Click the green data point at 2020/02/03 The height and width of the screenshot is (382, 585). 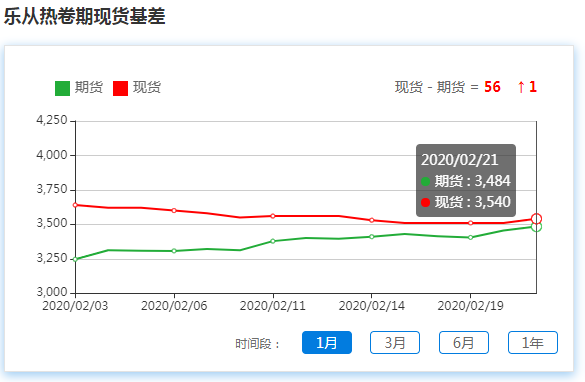coord(75,259)
